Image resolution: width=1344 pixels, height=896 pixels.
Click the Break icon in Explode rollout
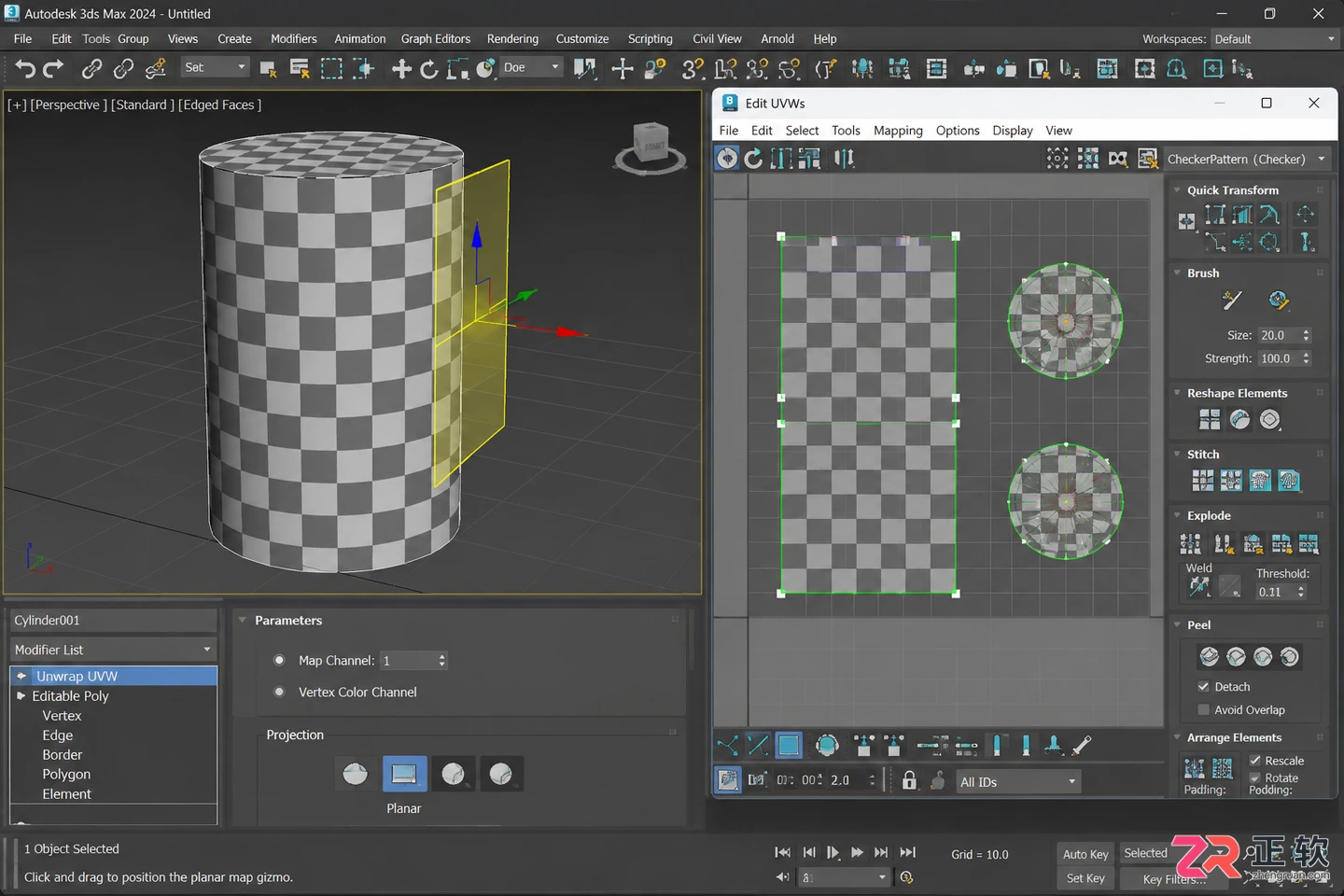pos(1190,543)
